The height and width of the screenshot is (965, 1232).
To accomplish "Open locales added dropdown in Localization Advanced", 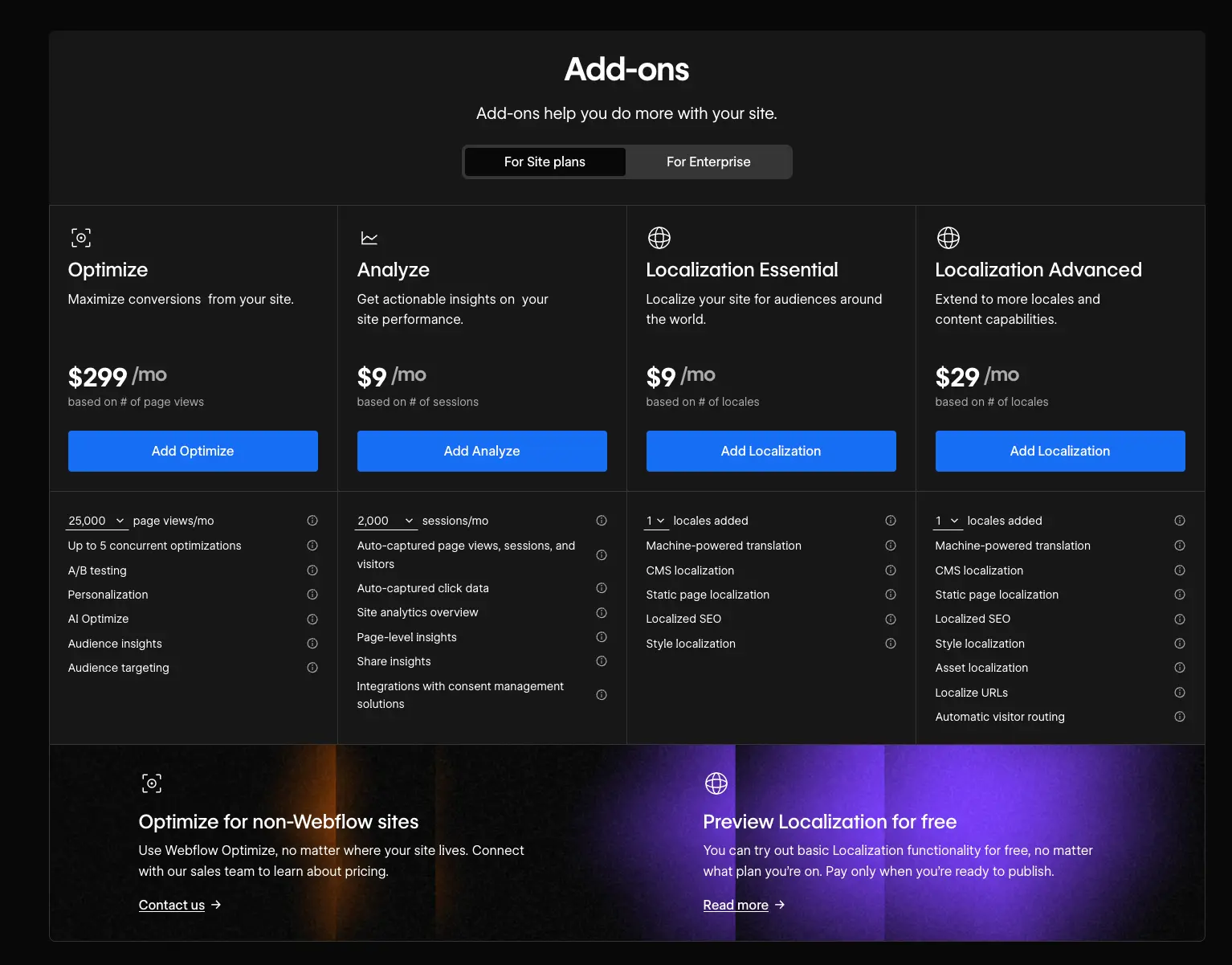I will click(948, 521).
